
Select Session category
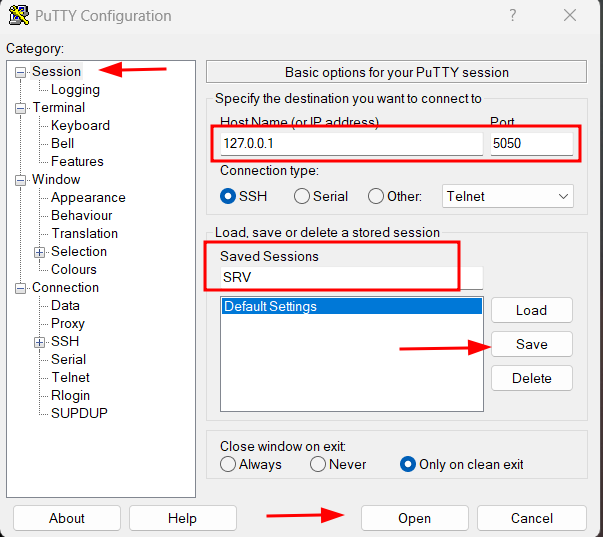tap(57, 72)
